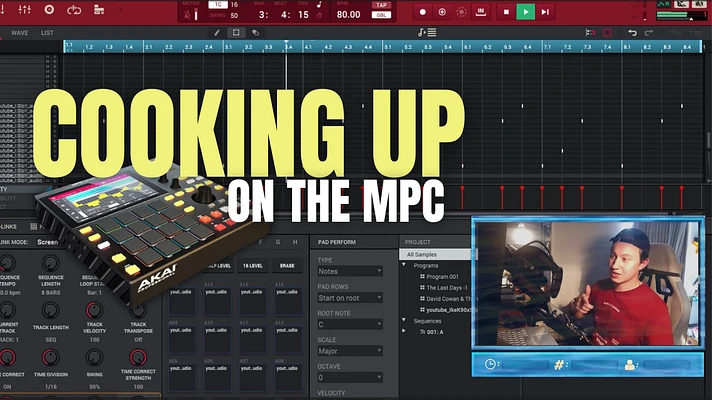The image size is (712, 400).
Task: Trigger pad A16
Action: [x=288, y=301]
